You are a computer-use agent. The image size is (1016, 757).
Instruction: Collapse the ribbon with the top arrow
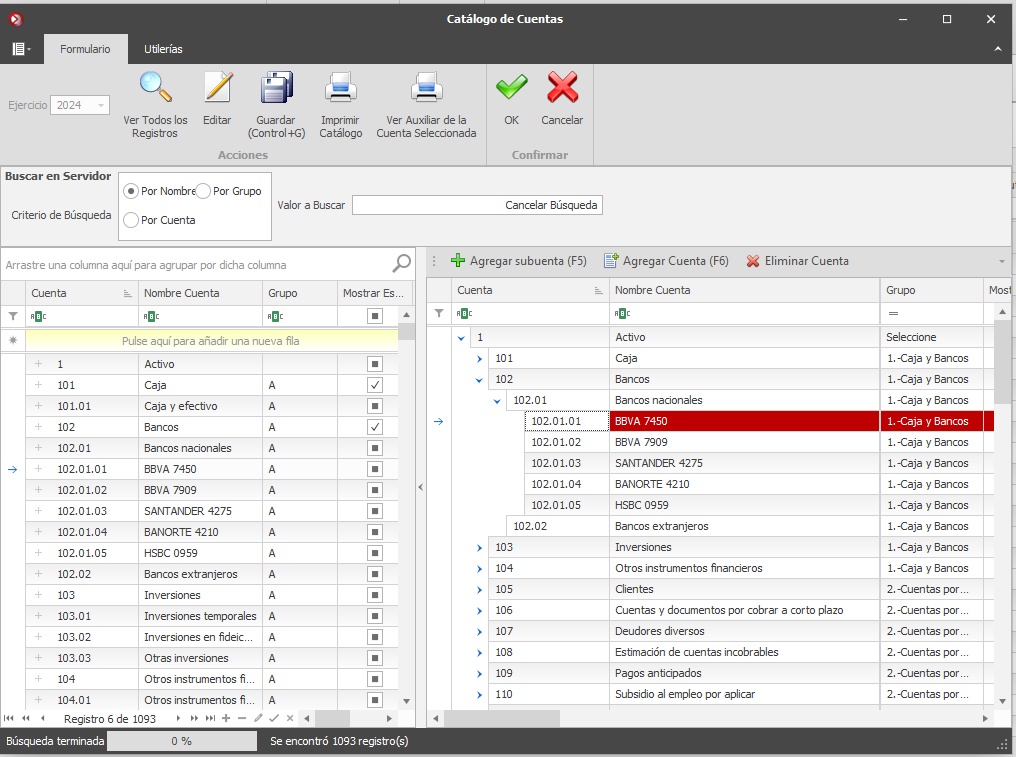coord(998,49)
